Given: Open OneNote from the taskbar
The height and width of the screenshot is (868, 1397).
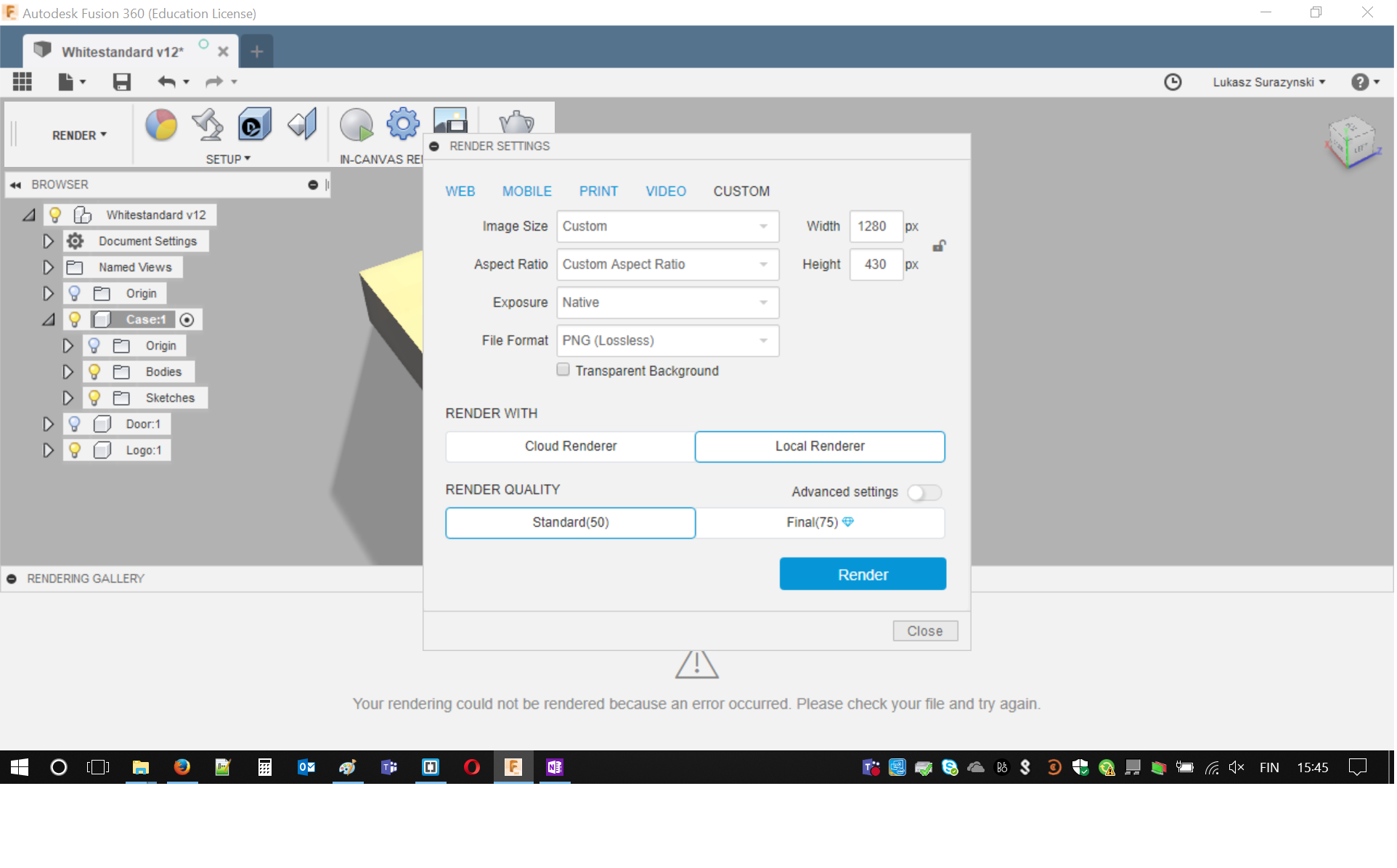Looking at the screenshot, I should click(x=556, y=769).
